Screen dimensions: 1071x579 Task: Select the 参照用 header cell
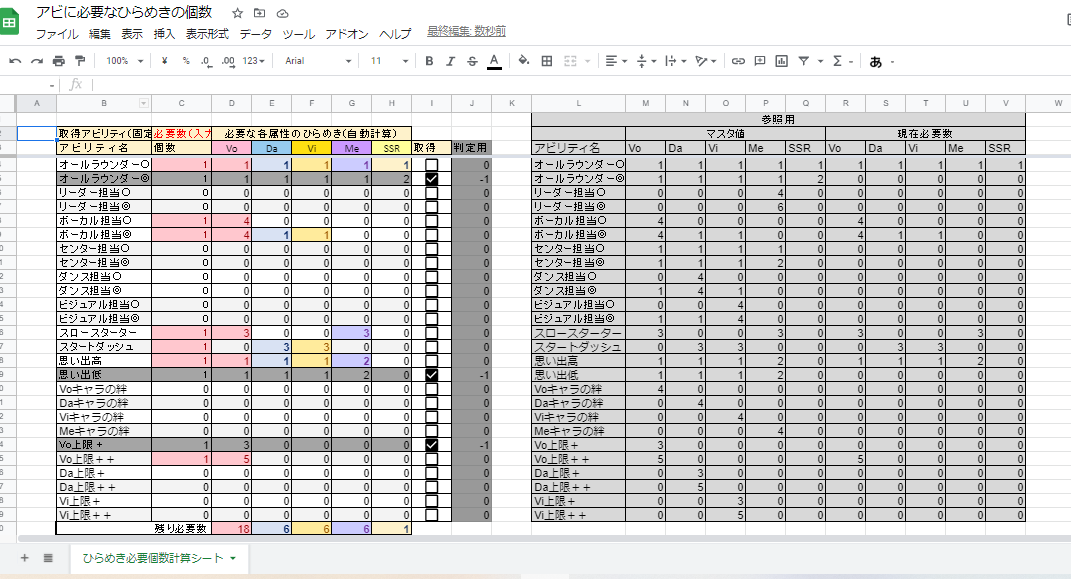(778, 119)
